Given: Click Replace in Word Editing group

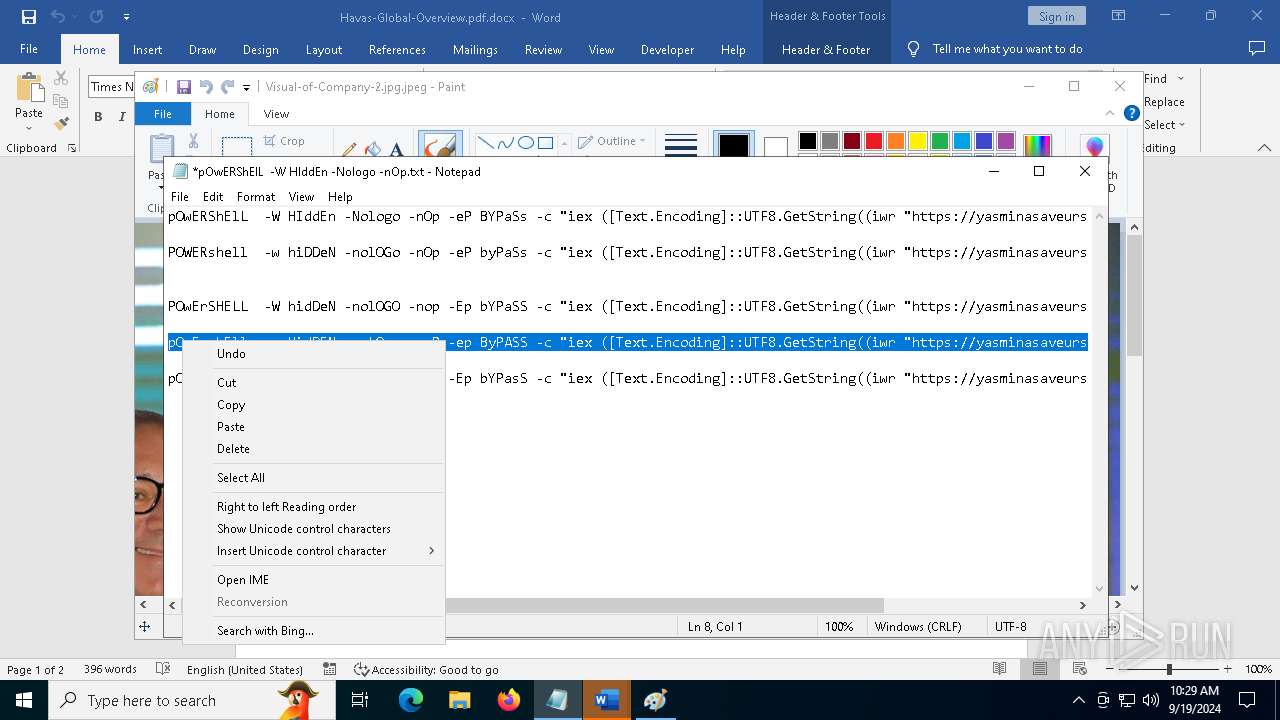Looking at the screenshot, I should [1164, 102].
